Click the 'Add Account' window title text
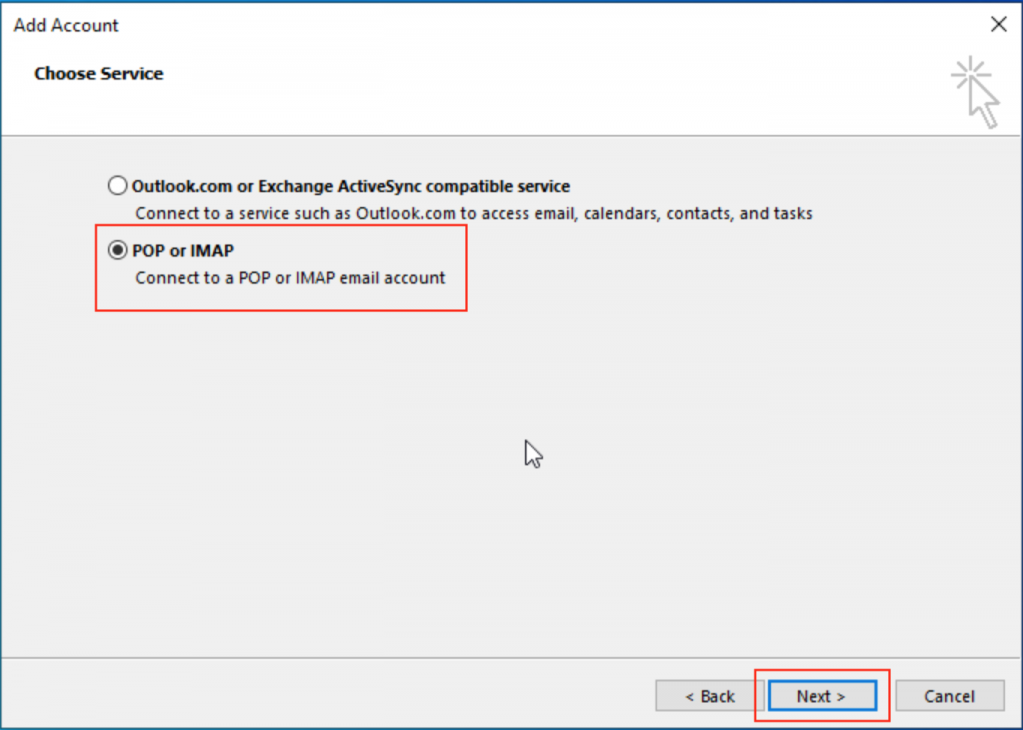 (66, 25)
